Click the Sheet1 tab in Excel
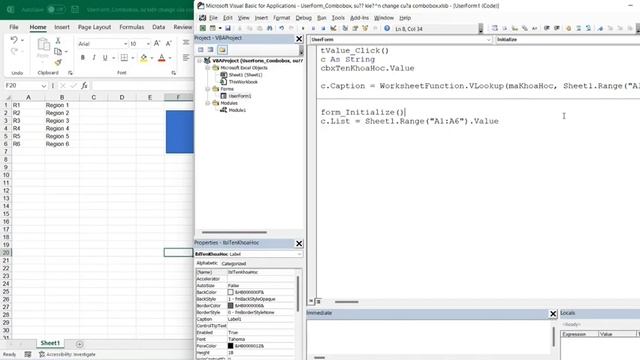The width and height of the screenshot is (640, 360). tap(50, 343)
